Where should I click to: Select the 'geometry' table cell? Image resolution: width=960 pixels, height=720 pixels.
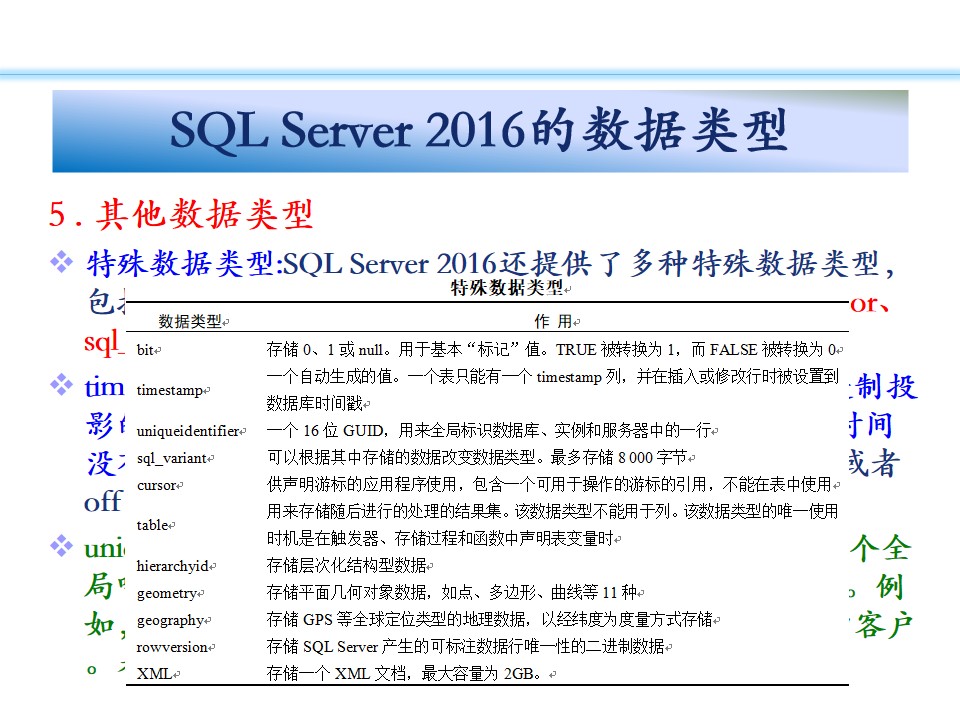click(167, 593)
